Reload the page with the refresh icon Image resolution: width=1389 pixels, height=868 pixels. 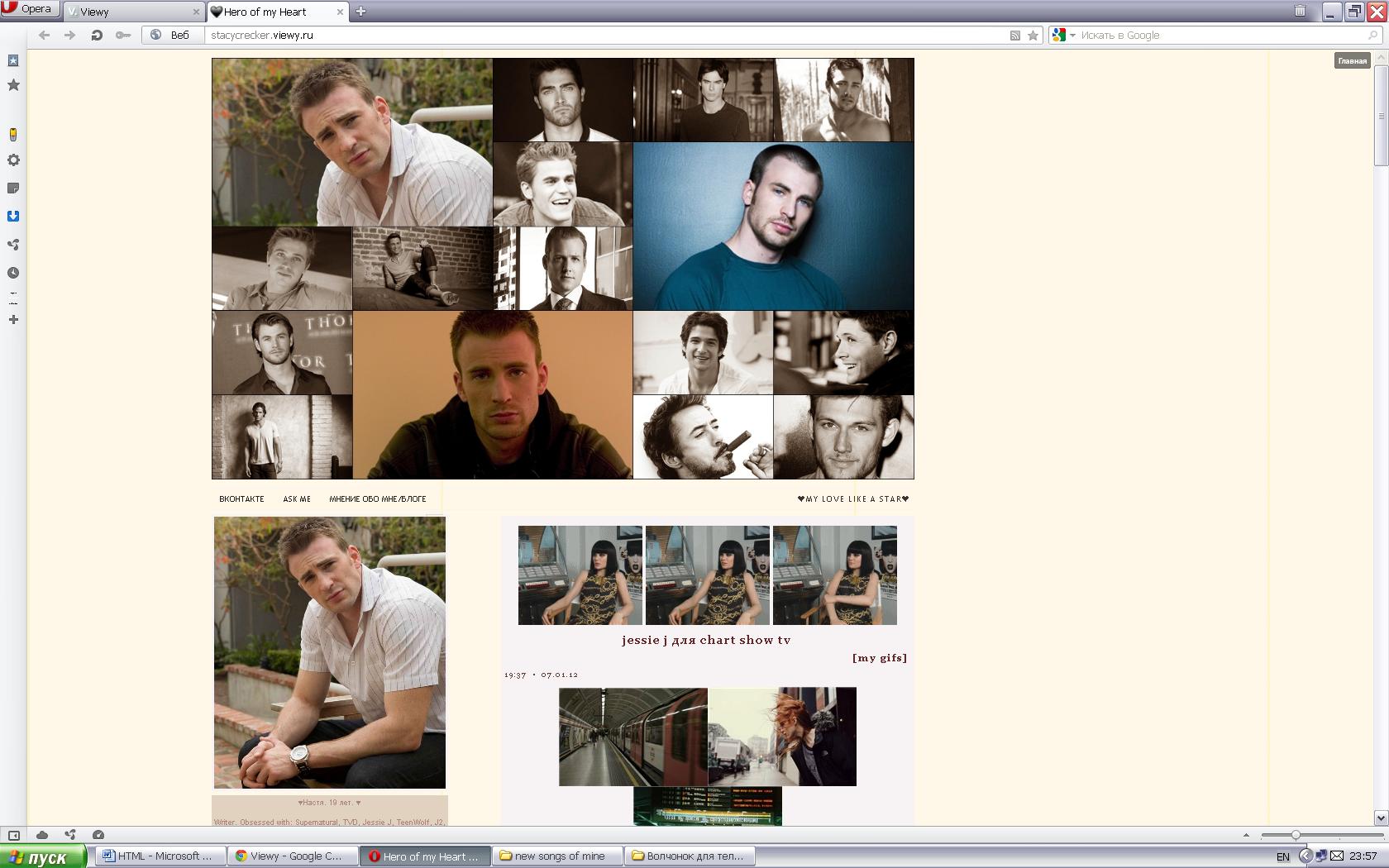(97, 35)
